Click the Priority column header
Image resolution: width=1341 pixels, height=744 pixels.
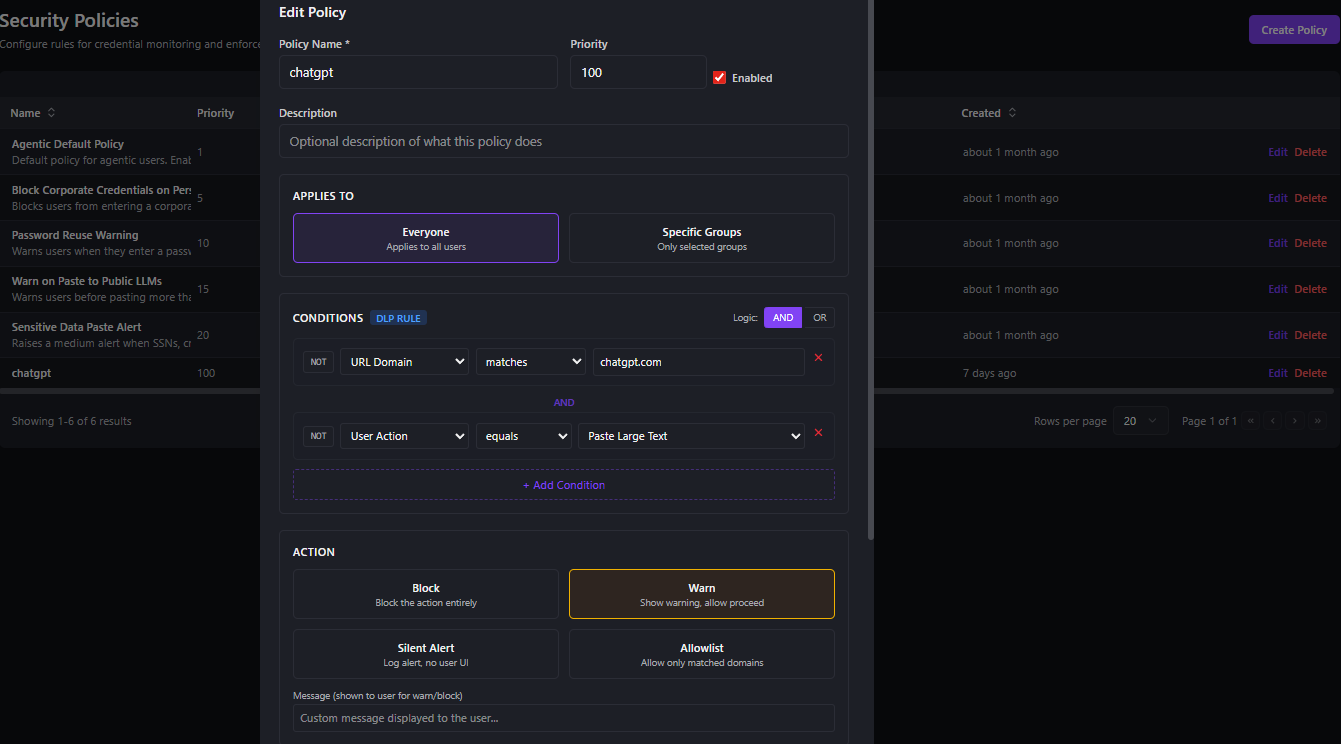coord(216,113)
